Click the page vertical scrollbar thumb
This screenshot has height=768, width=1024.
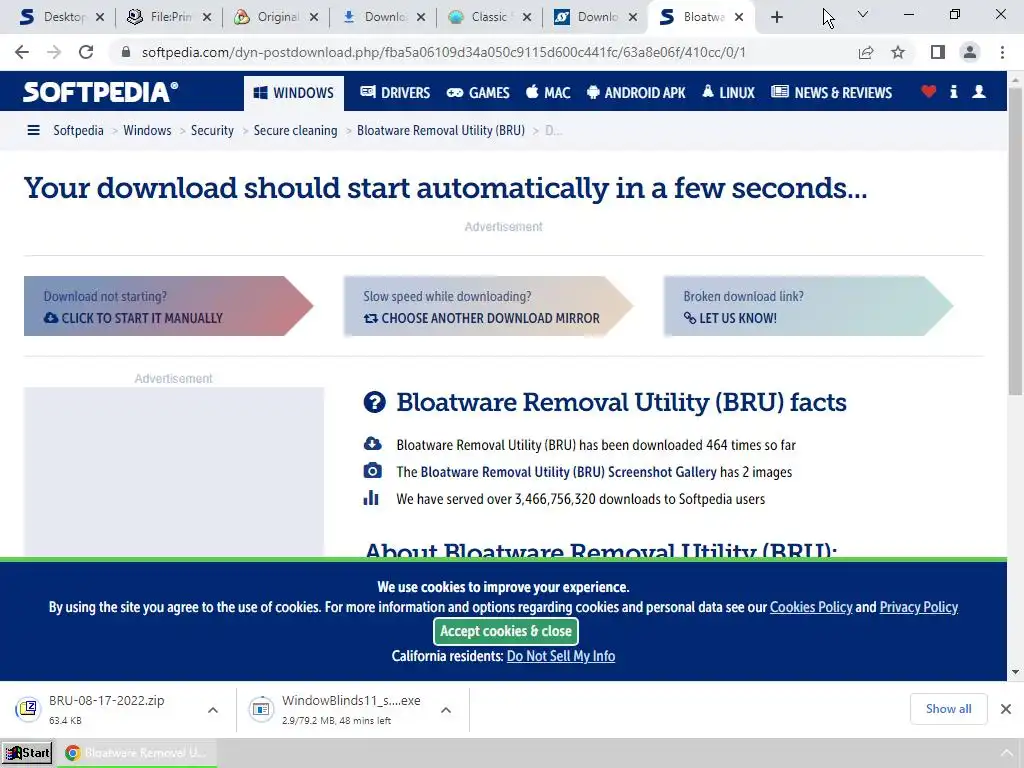click(x=1015, y=242)
